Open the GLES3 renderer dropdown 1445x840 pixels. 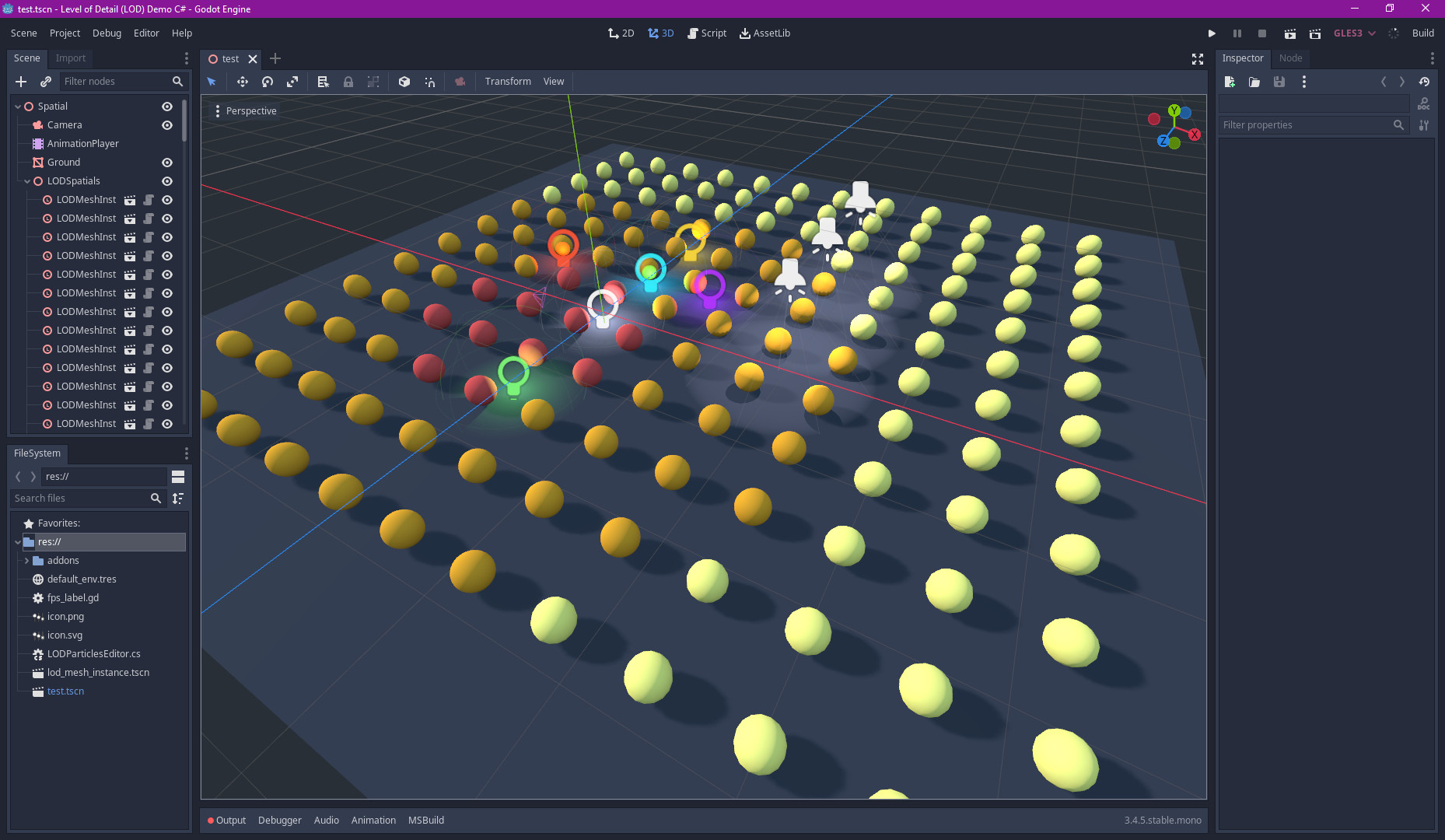coord(1355,33)
